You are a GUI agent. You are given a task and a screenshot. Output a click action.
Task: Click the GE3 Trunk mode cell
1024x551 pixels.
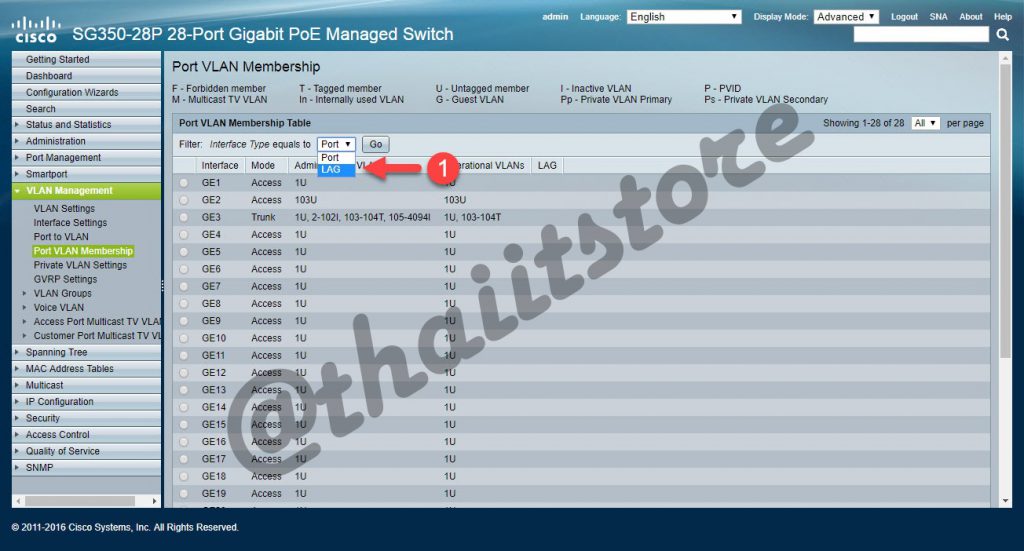263,217
